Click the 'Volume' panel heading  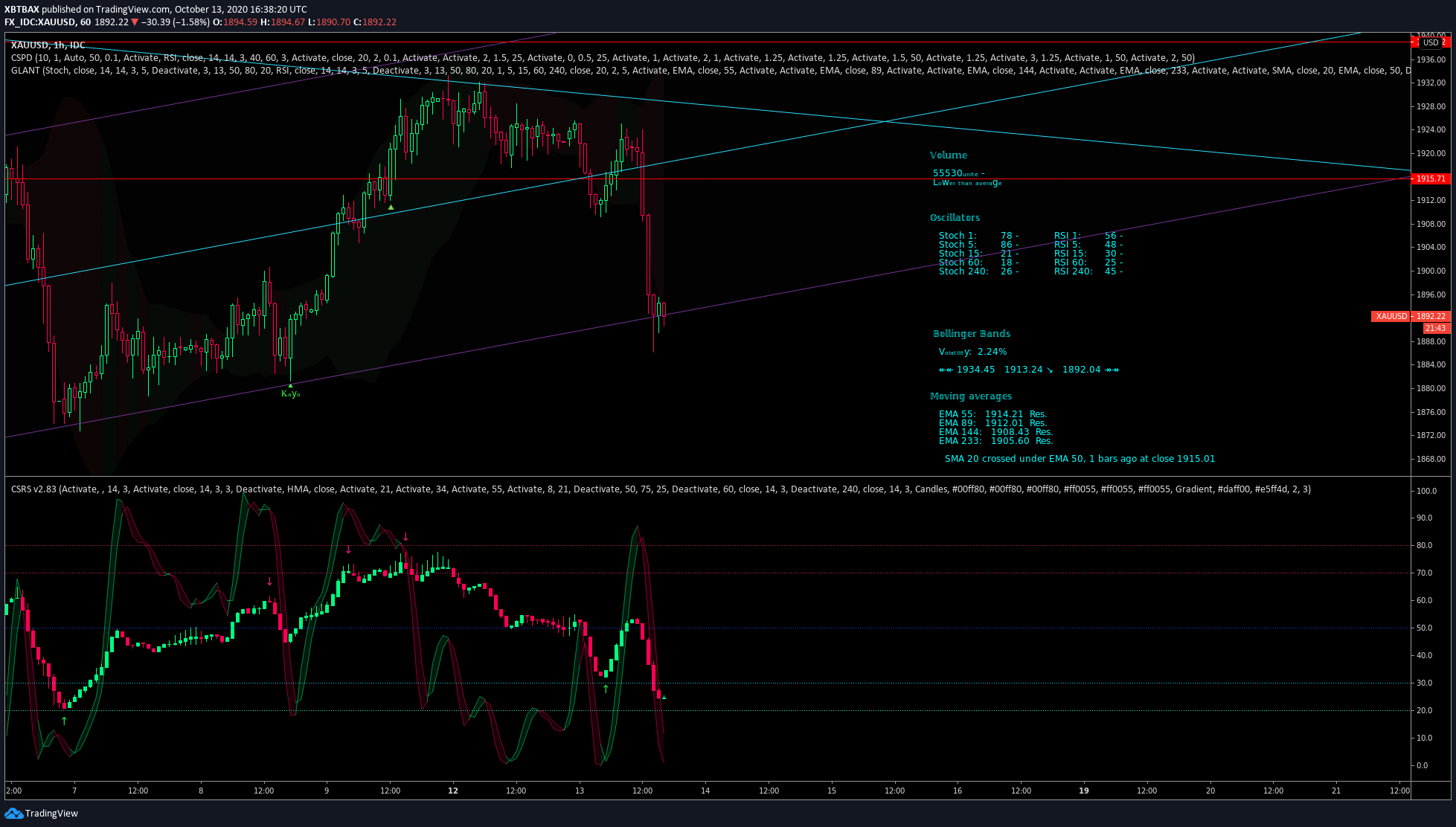click(x=949, y=155)
